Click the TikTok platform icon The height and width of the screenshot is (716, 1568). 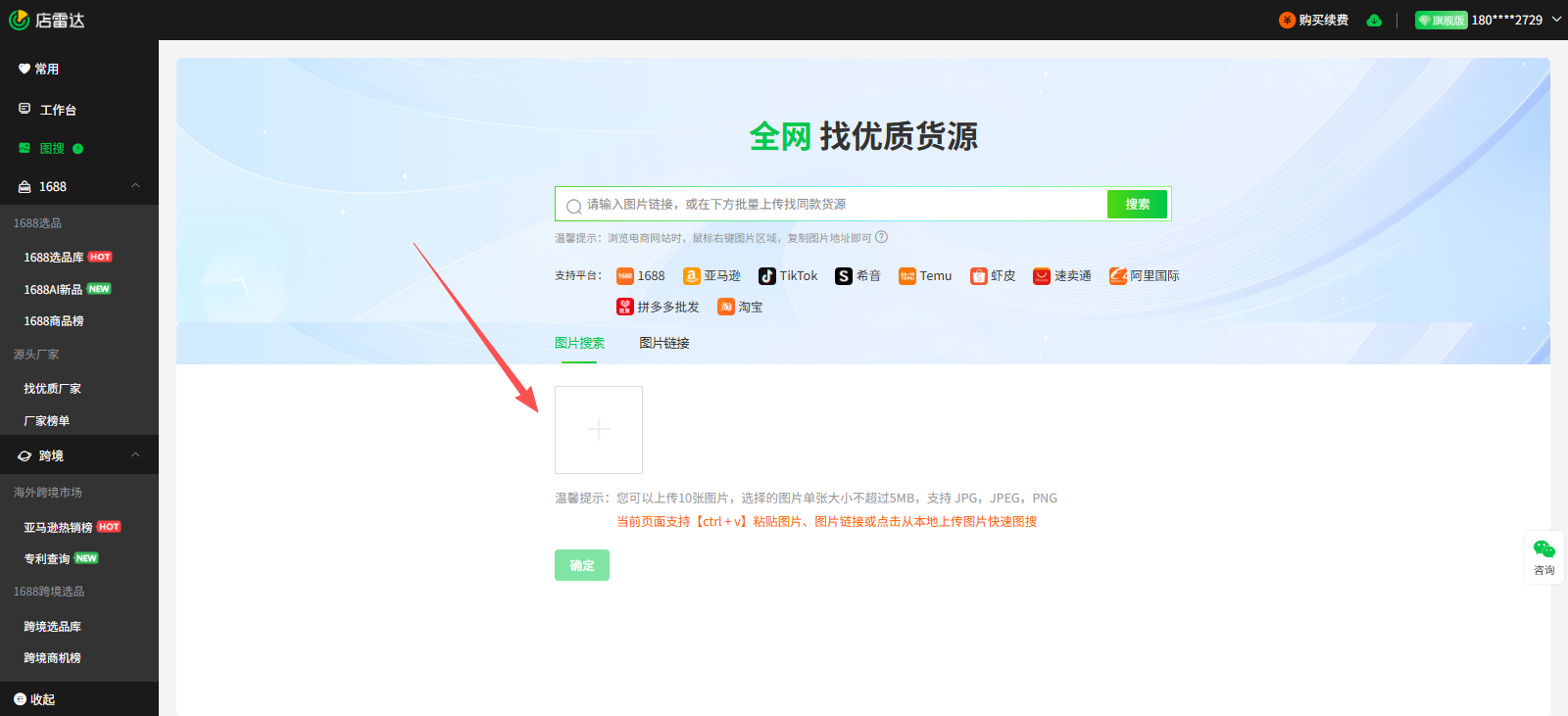[767, 276]
